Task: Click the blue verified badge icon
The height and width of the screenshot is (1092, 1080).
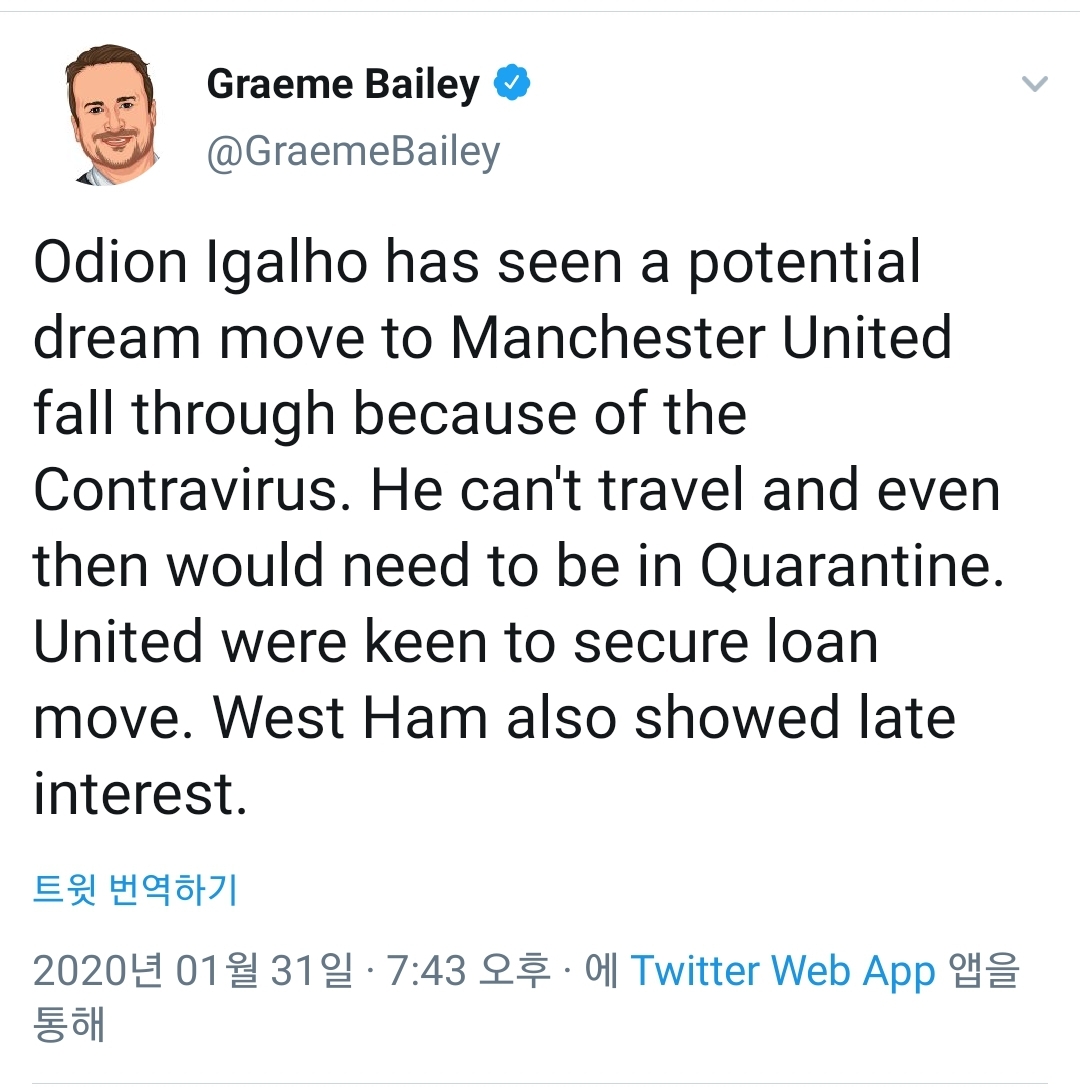Action: click(x=512, y=85)
